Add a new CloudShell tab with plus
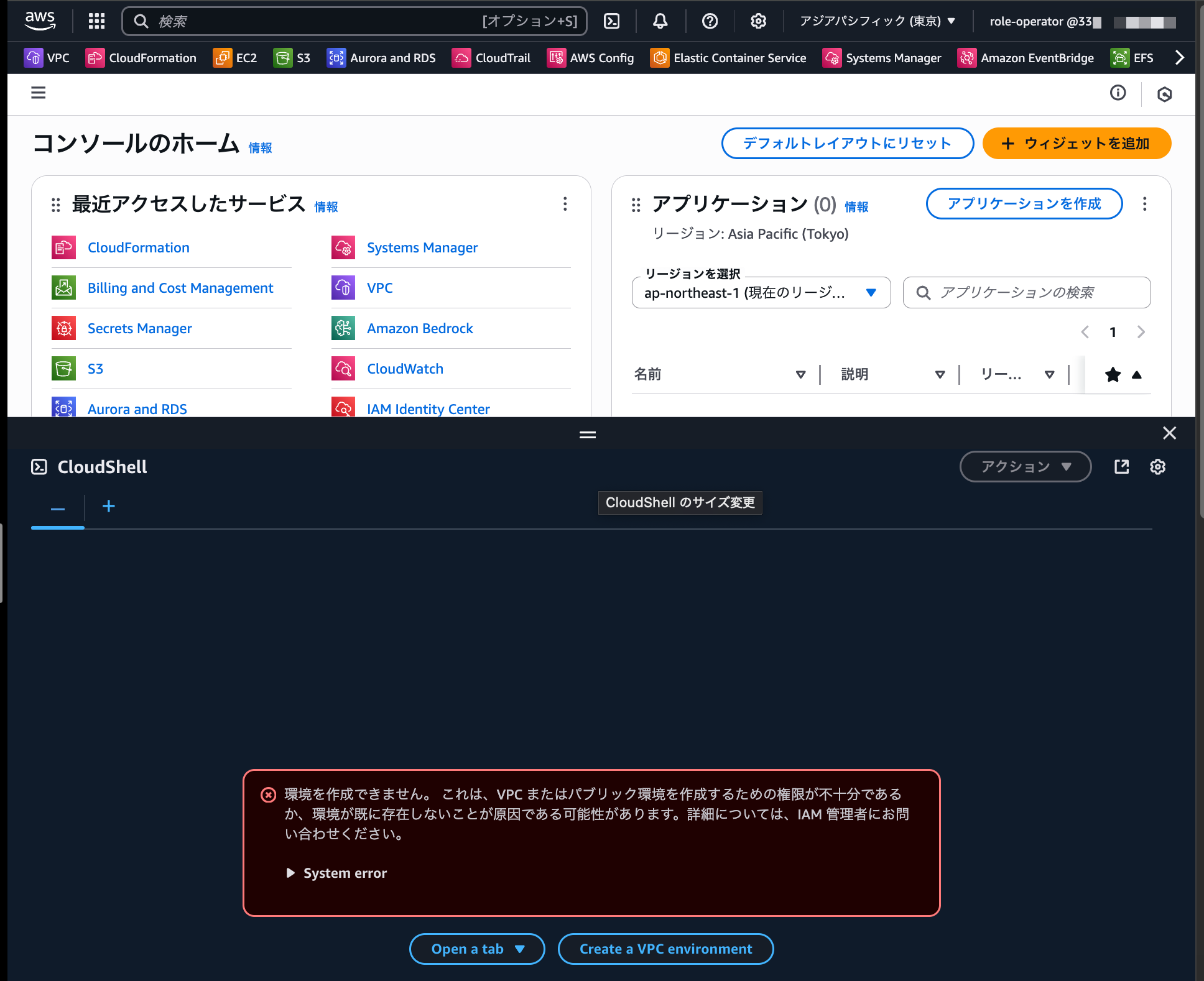This screenshot has width=1204, height=981. coord(109,507)
